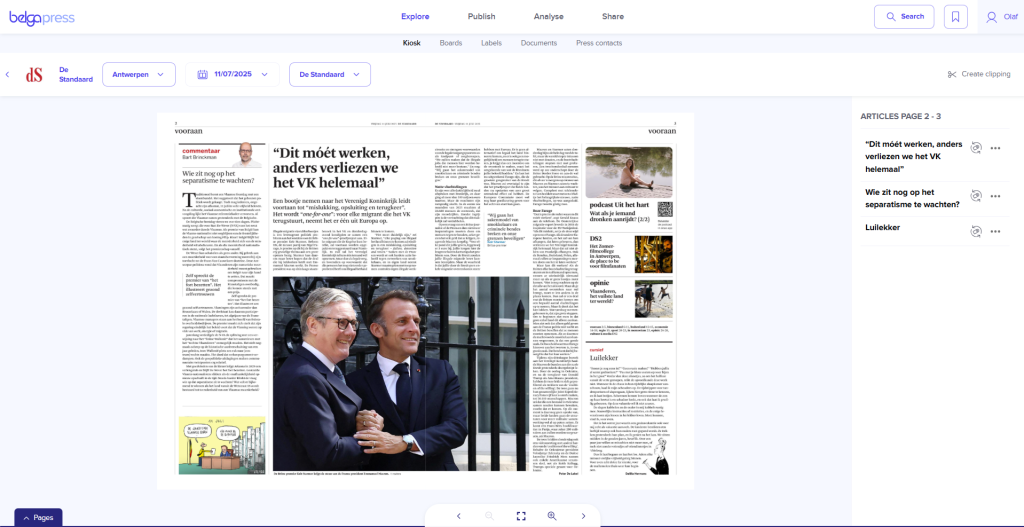
Task: Switch to the Boards tab
Action: click(x=450, y=43)
